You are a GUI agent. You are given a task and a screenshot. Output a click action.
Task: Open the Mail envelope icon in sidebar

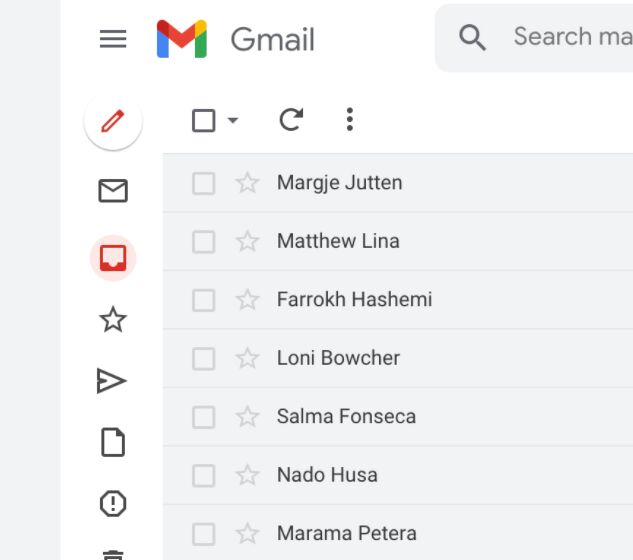tap(113, 190)
